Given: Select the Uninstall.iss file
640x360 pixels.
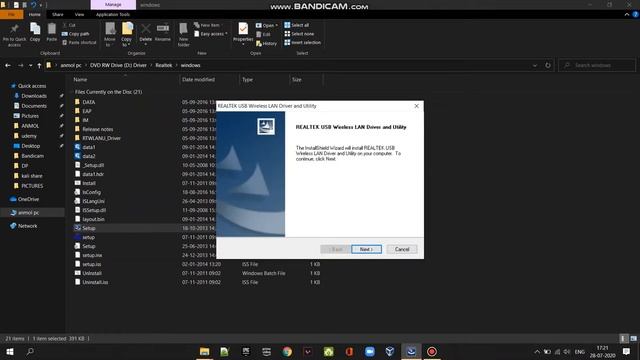Looking at the screenshot, I should coord(95,282).
